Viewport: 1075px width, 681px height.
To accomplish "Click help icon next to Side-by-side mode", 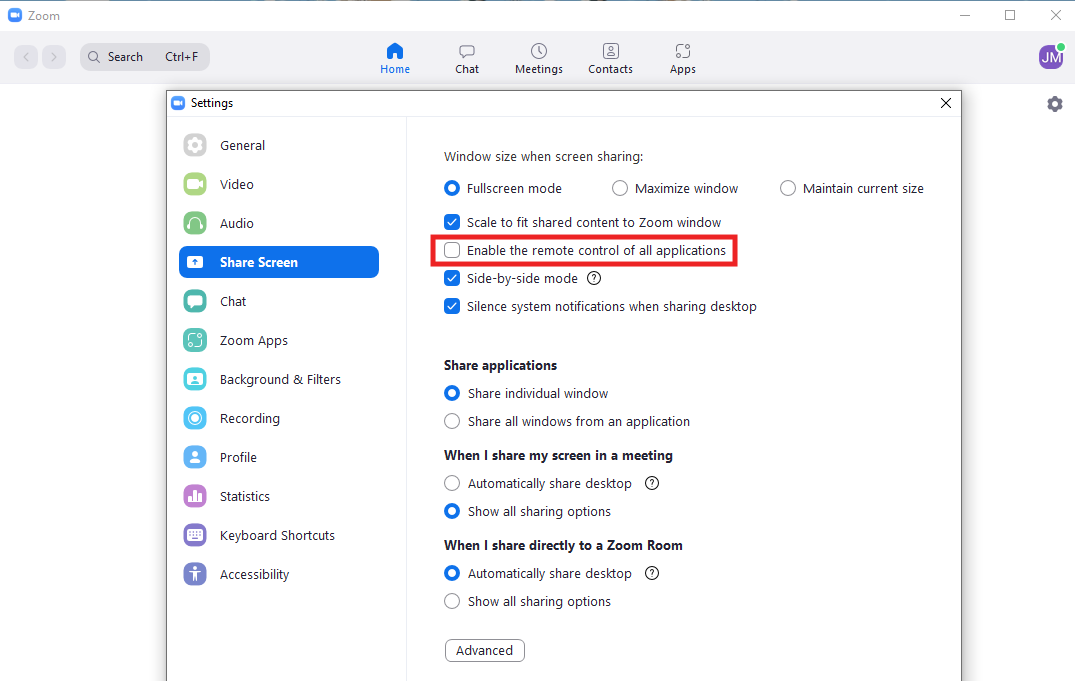I will tap(594, 278).
